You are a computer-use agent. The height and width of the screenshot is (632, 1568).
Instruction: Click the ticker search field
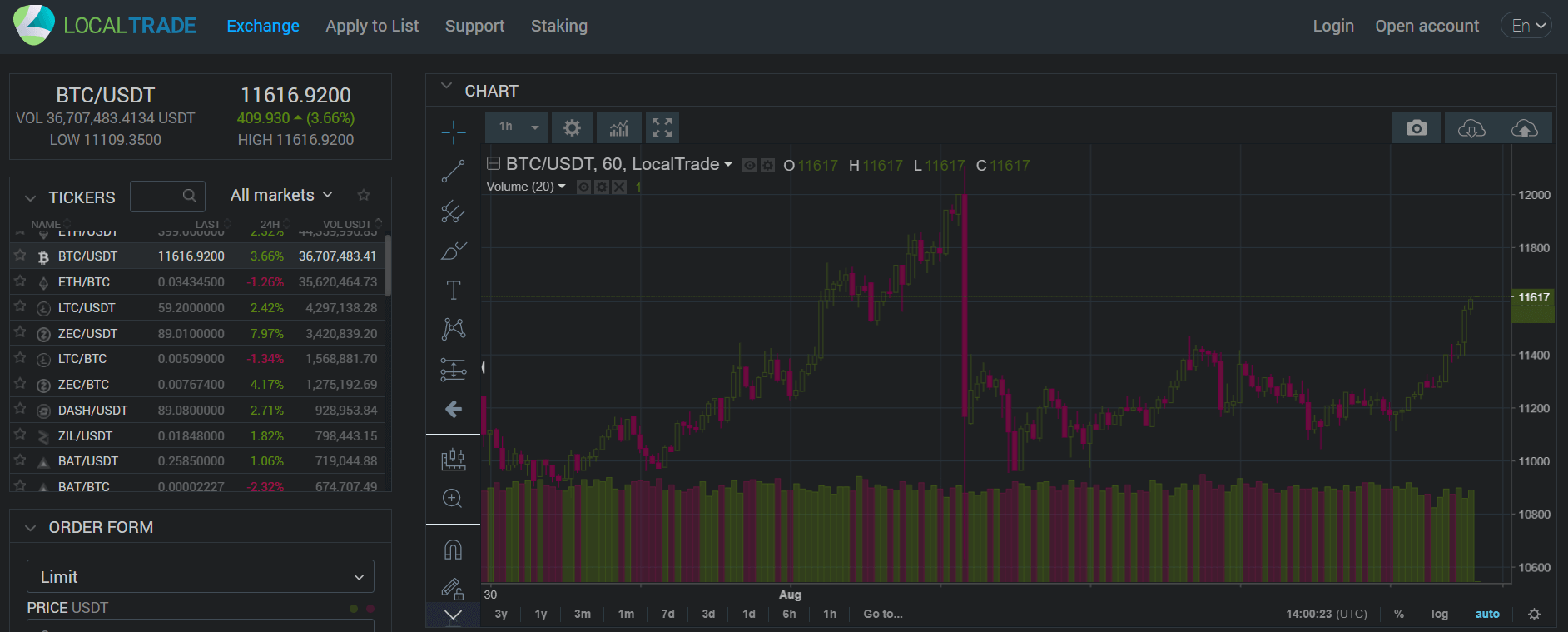167,196
